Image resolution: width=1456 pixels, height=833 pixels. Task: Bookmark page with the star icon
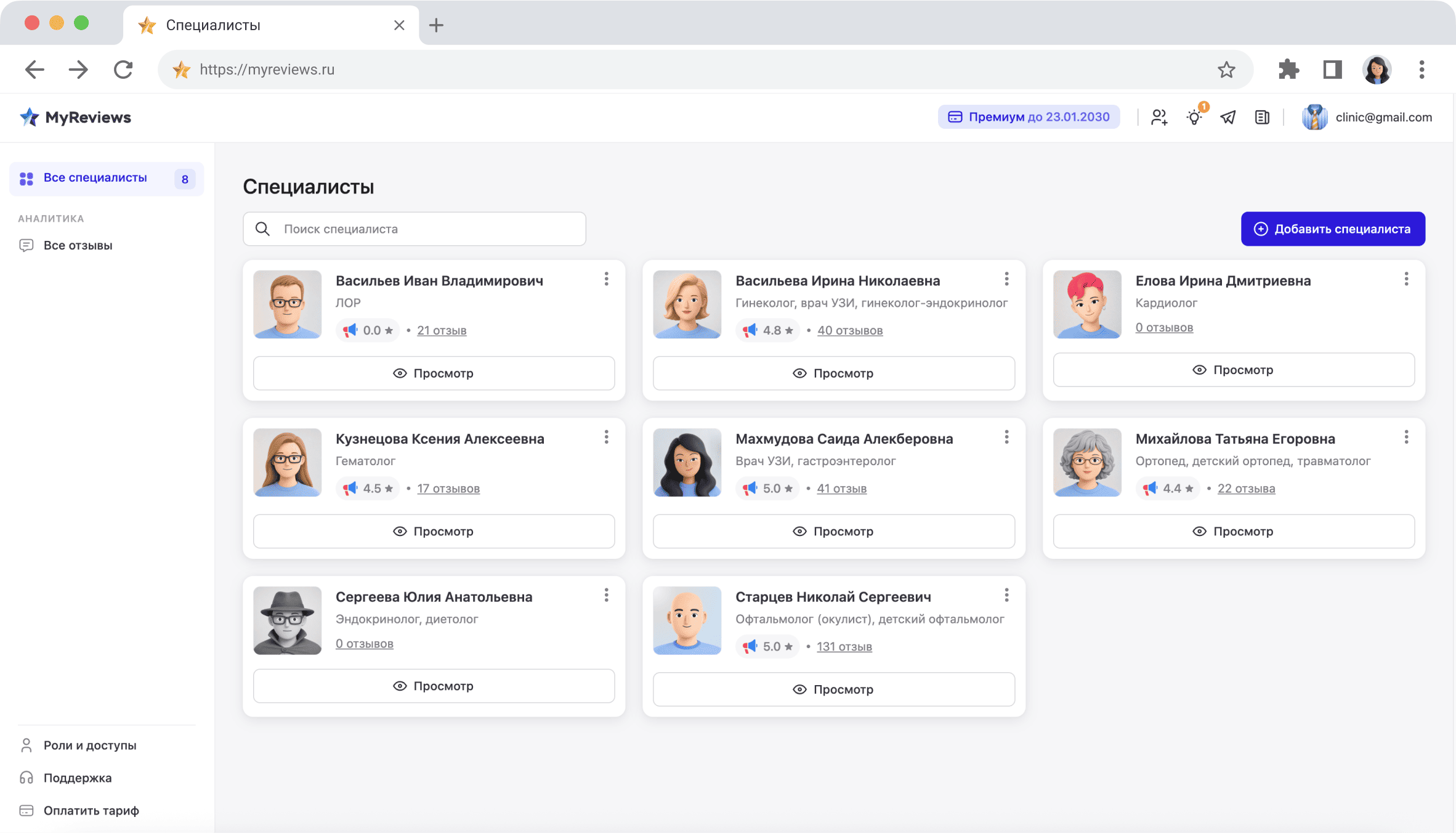tap(1226, 70)
